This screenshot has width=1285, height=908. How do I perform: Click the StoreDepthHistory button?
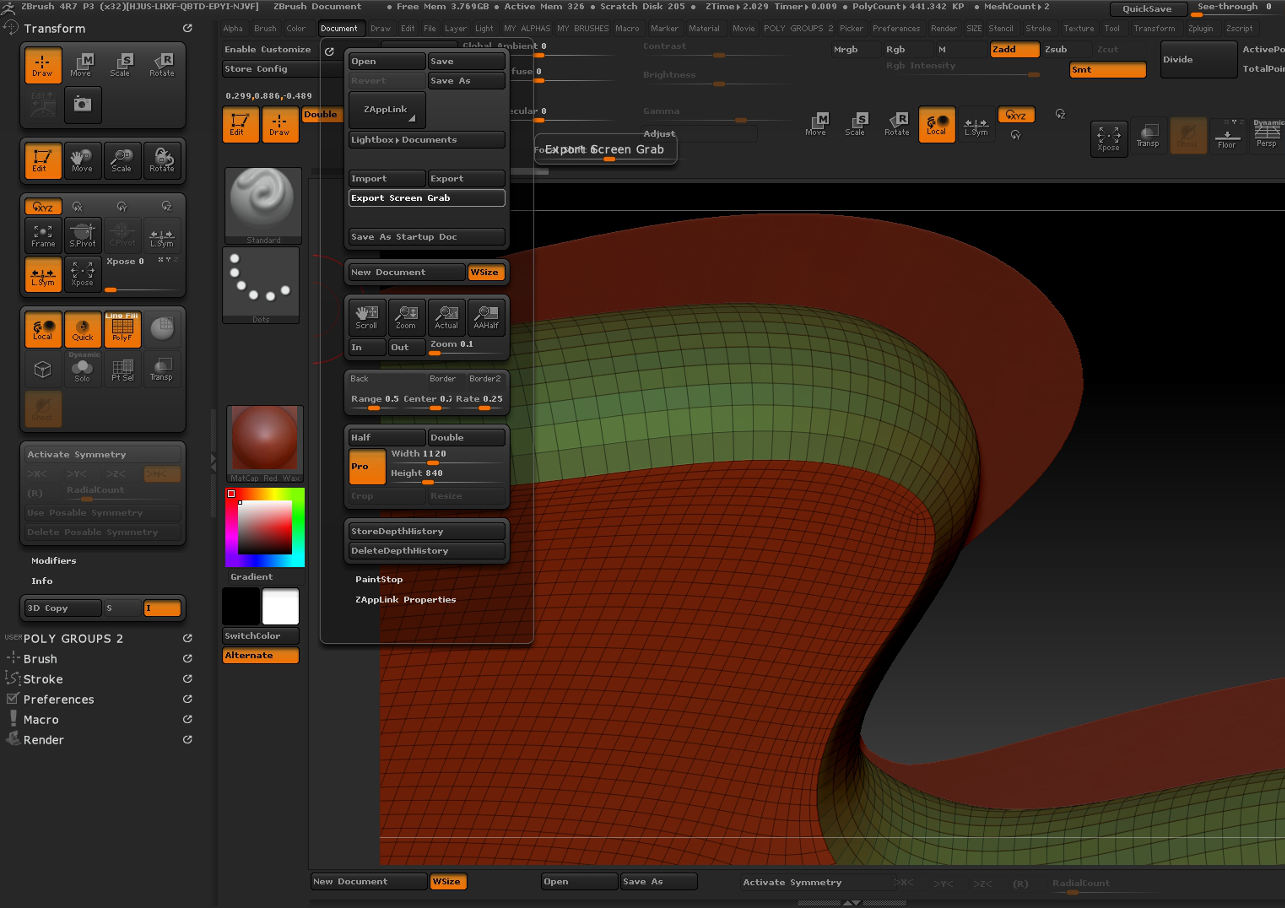(x=427, y=531)
